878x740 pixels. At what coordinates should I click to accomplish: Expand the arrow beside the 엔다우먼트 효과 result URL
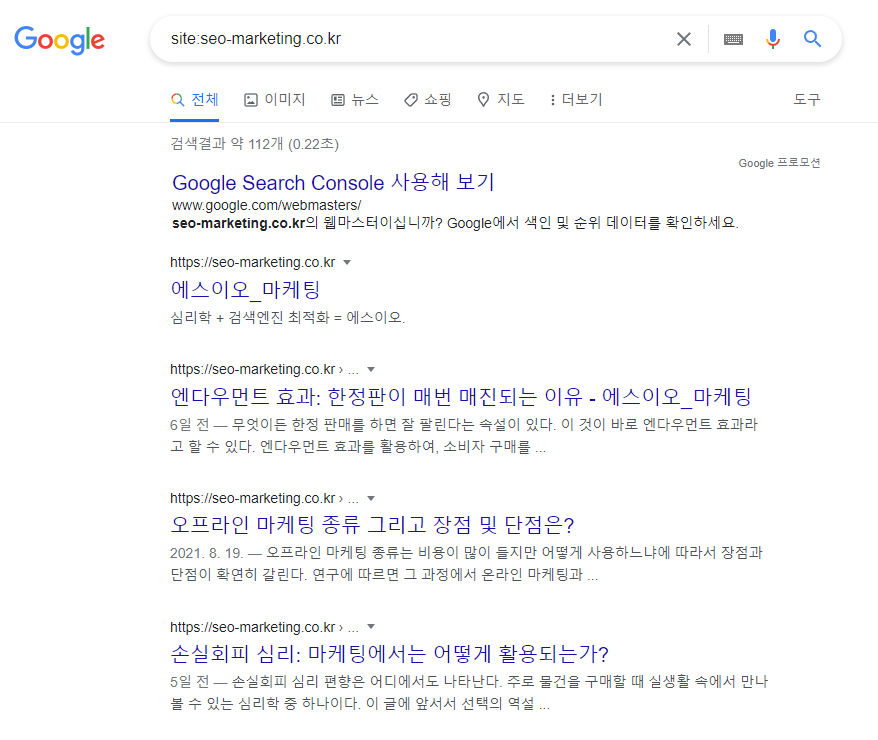371,369
